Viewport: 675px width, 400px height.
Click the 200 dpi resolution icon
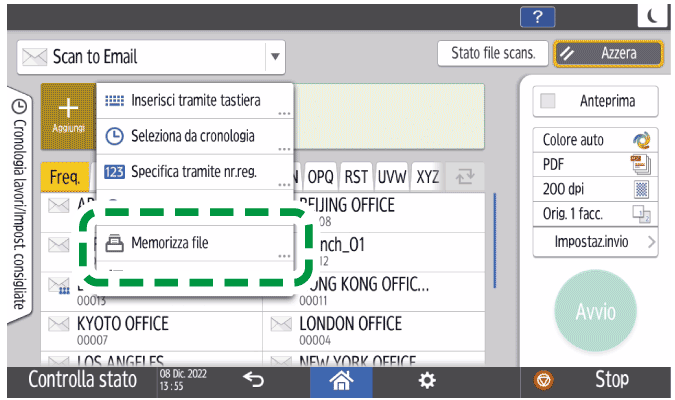click(641, 189)
